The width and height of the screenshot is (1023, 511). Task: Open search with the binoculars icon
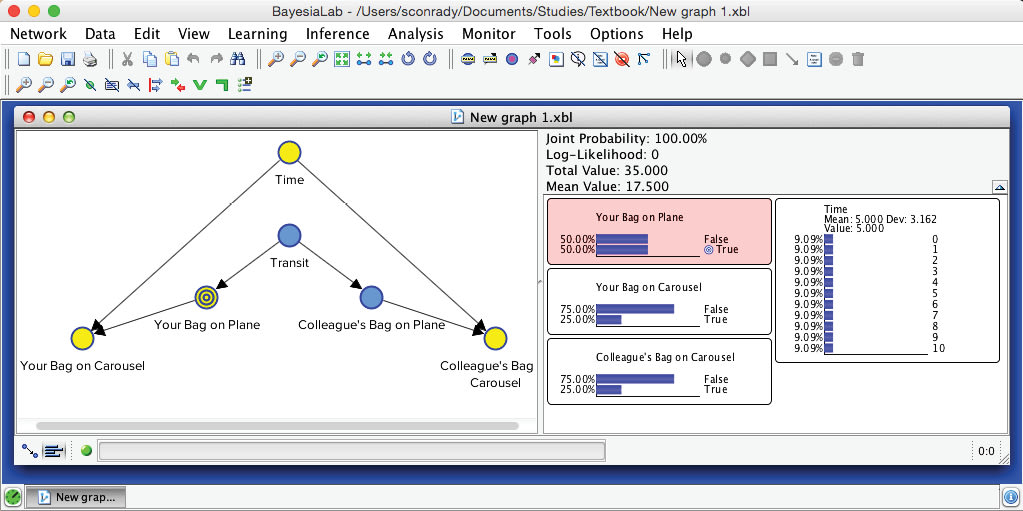point(237,59)
